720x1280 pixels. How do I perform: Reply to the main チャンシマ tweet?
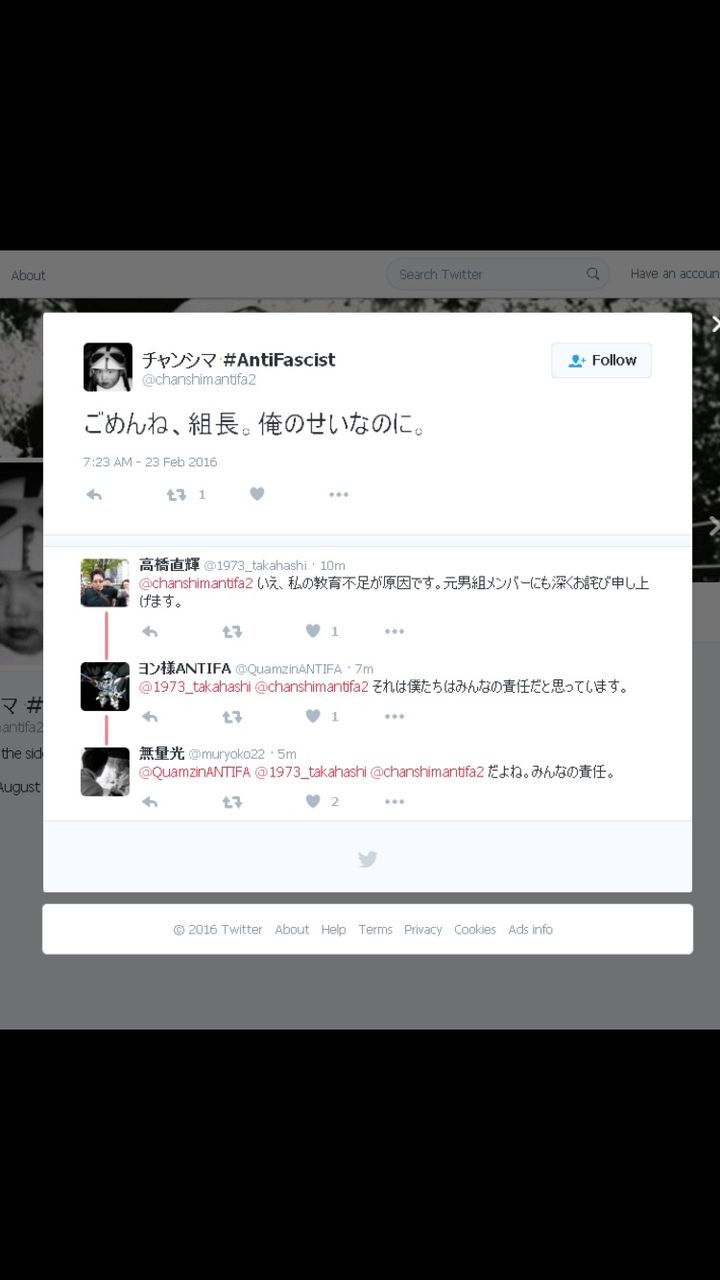tap(94, 494)
